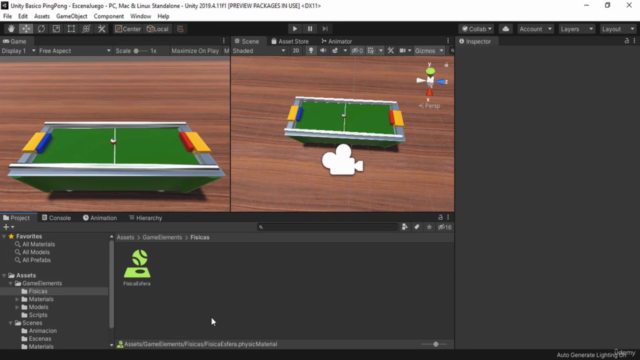Click search by type icon in Project
This screenshot has height=360, width=640.
click(x=404, y=227)
